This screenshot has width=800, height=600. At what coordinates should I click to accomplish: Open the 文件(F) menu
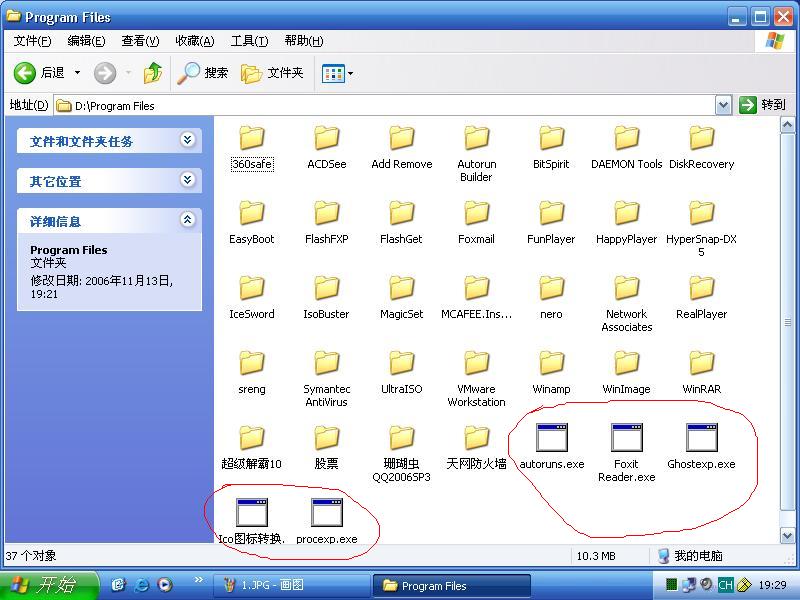(x=33, y=41)
